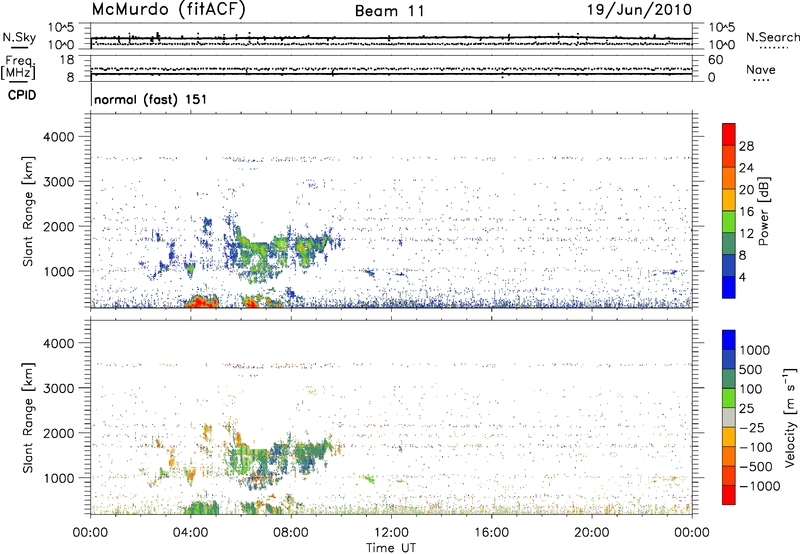Click the 16 tick on power colorbar
The width and height of the screenshot is (800, 554).
coord(746,212)
